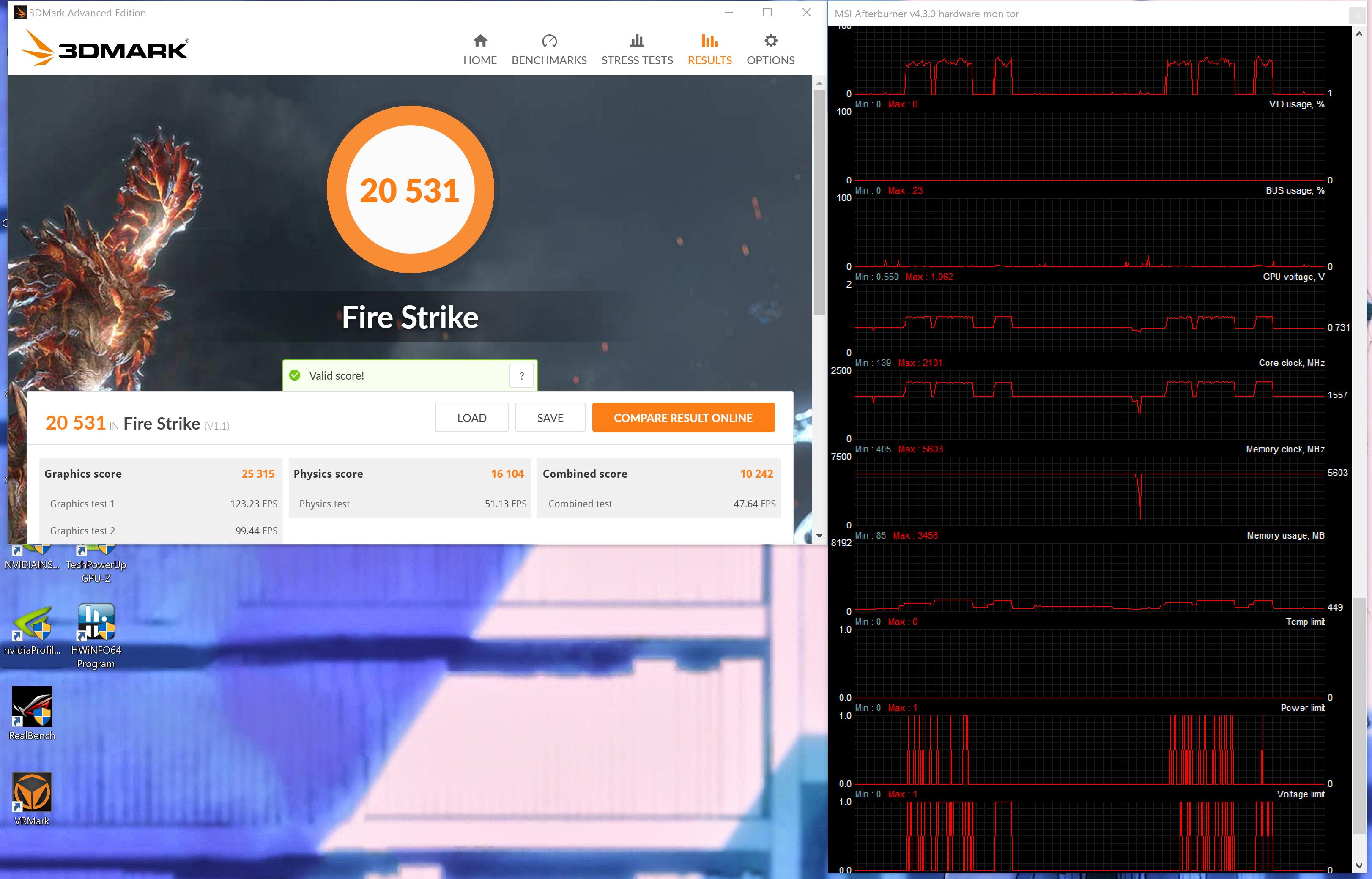Open the Stress Tests chart icon
This screenshot has height=879, width=1372.
(x=637, y=41)
